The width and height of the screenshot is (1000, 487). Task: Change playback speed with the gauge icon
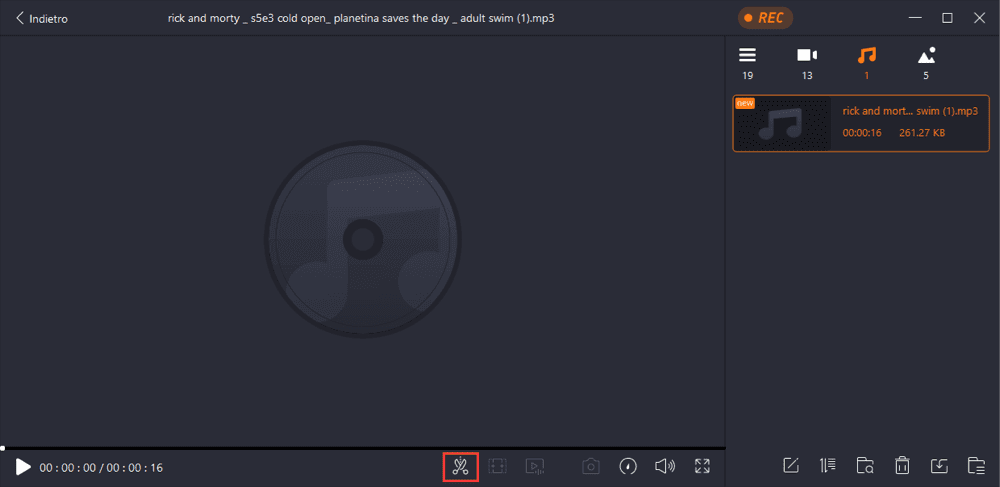coord(628,467)
